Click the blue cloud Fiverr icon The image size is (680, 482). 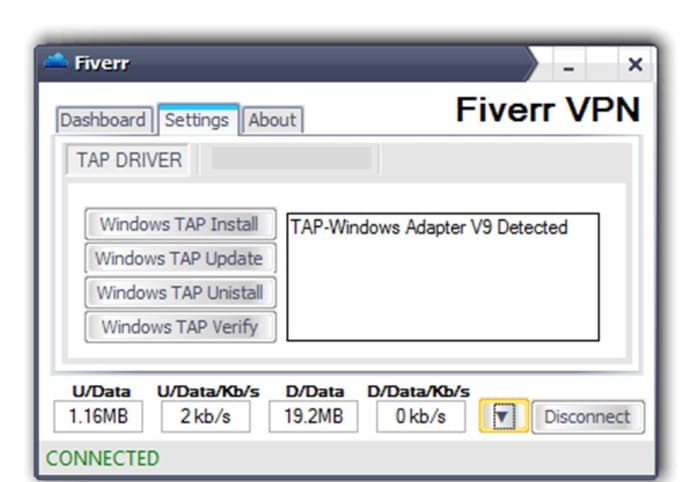[56, 61]
